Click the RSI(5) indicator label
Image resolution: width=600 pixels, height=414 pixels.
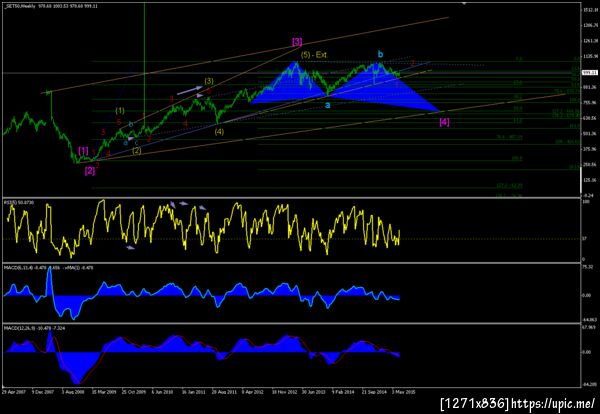click(18, 202)
